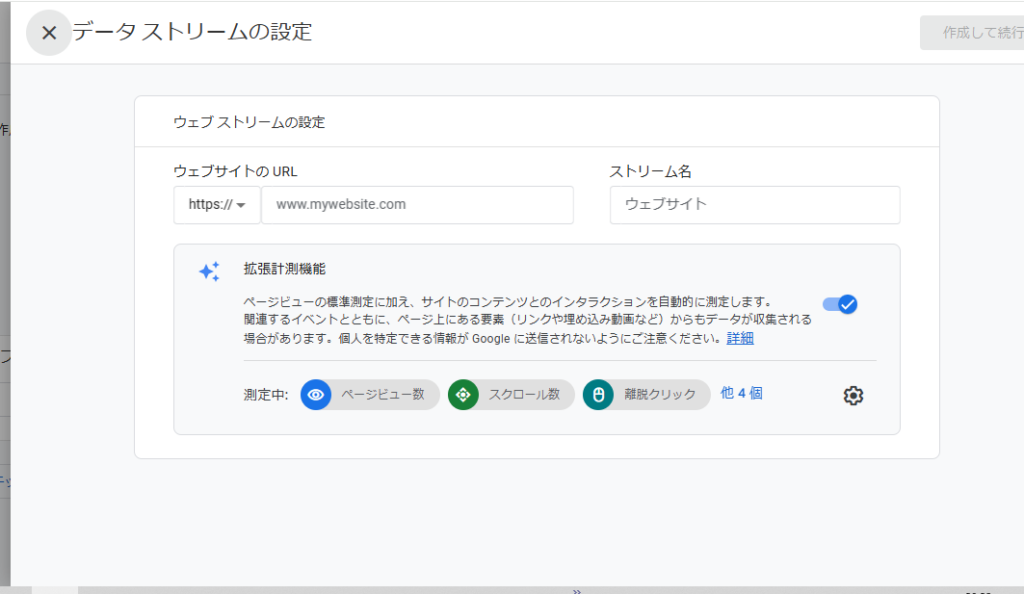Click the horizontal scrollbar at the bottom
The image size is (1024, 594).
pos(300,590)
